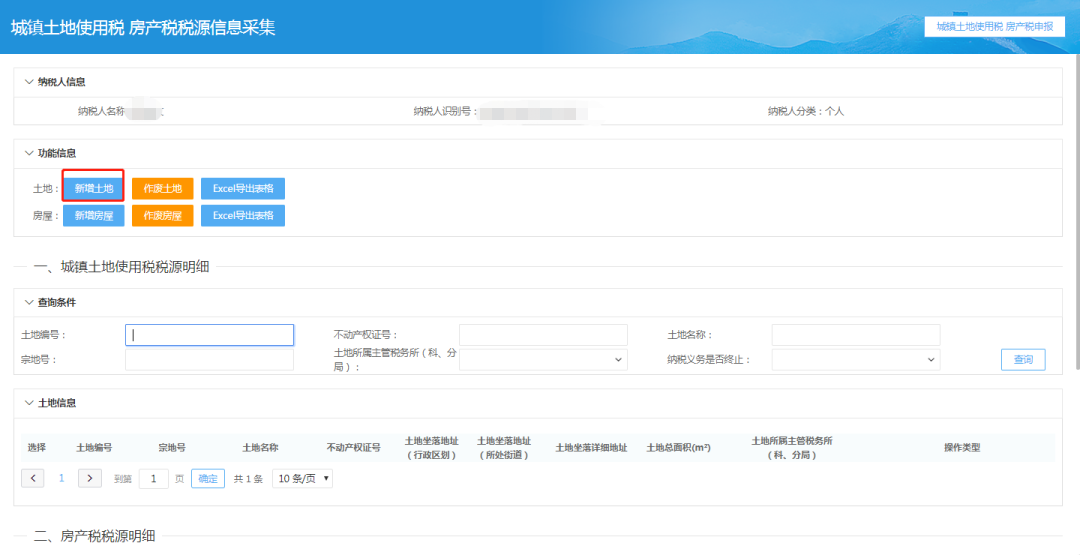The image size is (1080, 555).
Task: Open the 纳税义务是否终止 dropdown
Action: tap(856, 359)
